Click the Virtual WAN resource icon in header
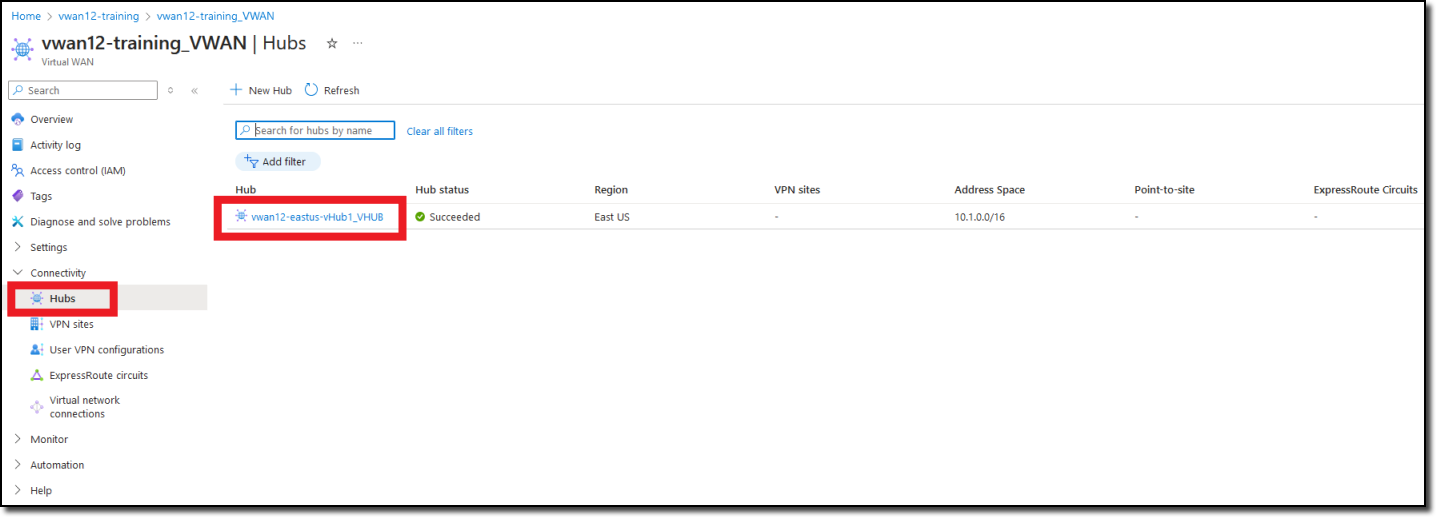This screenshot has width=1436, height=517. [22, 48]
